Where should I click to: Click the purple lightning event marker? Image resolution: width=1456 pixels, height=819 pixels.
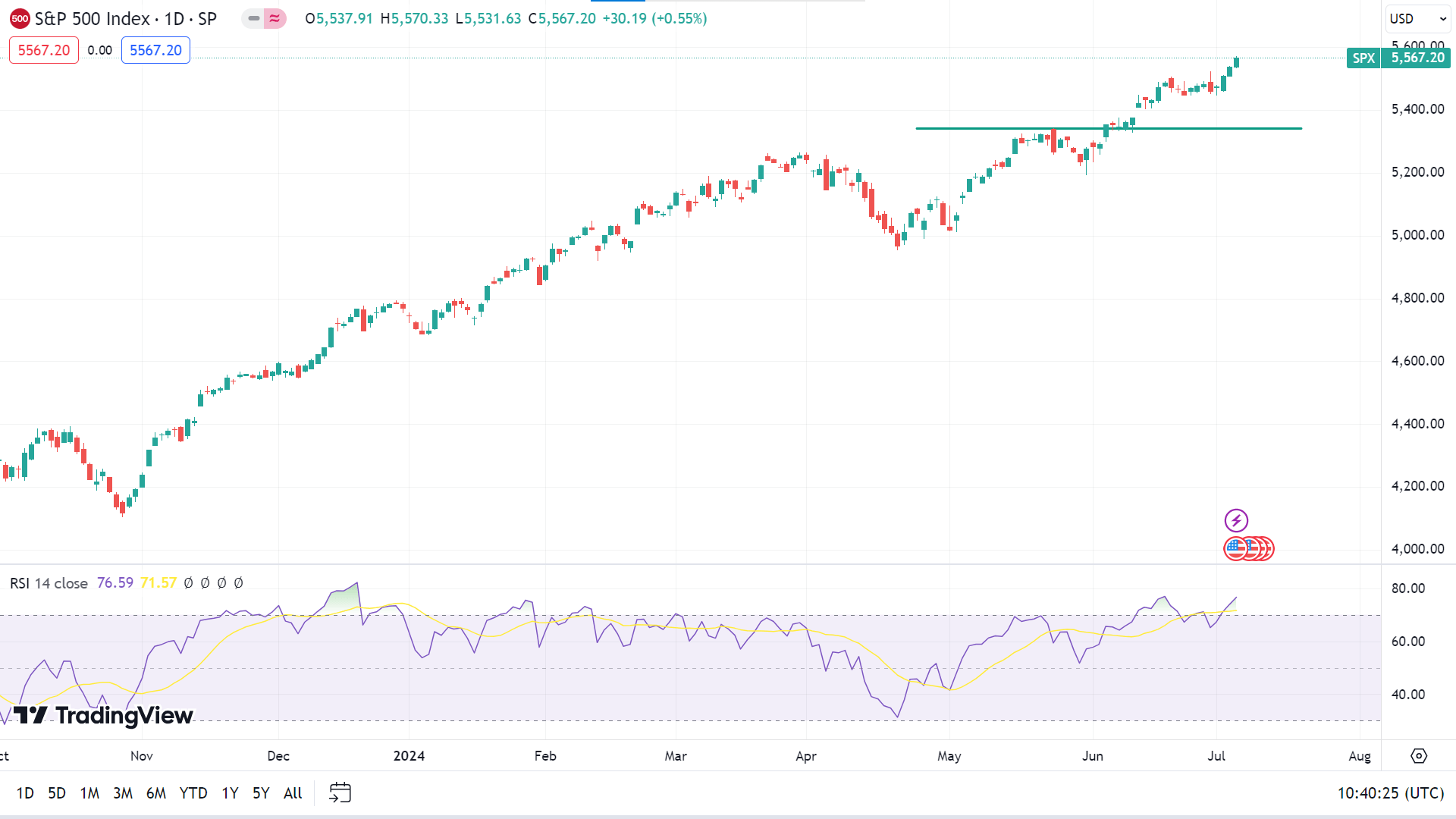[x=1236, y=520]
